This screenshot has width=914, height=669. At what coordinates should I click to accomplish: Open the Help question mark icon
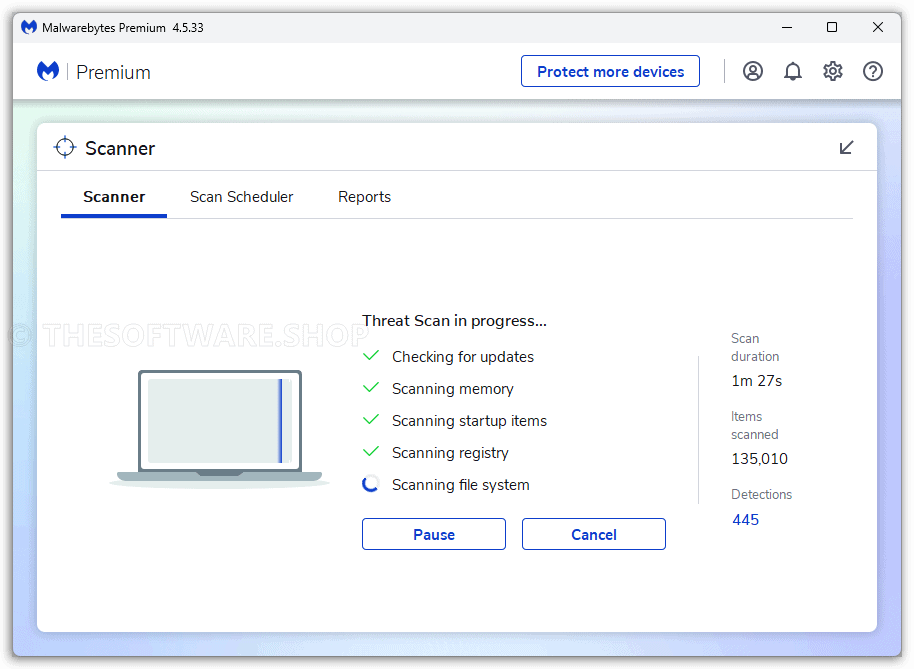pos(873,71)
